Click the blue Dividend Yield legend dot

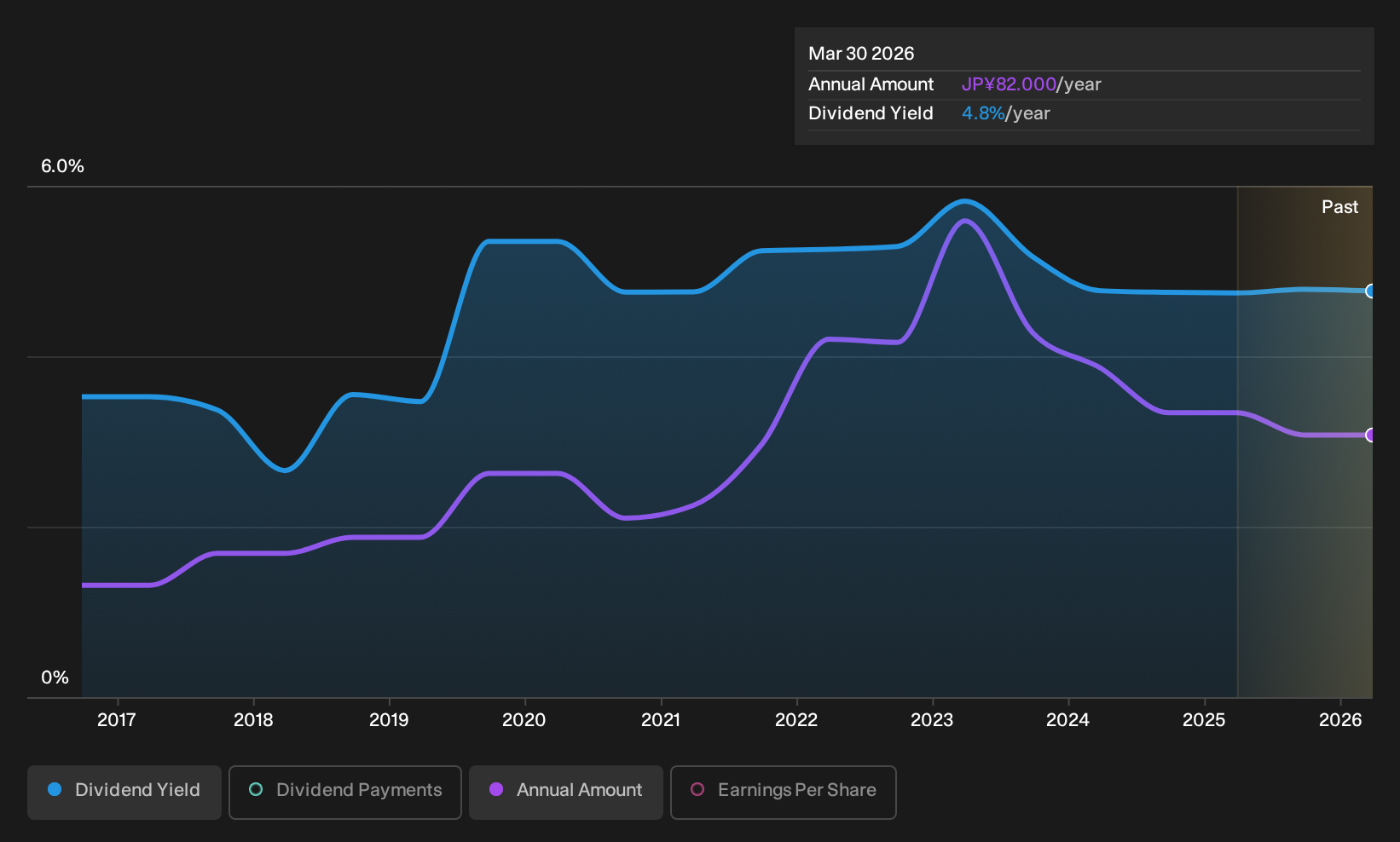(x=55, y=790)
